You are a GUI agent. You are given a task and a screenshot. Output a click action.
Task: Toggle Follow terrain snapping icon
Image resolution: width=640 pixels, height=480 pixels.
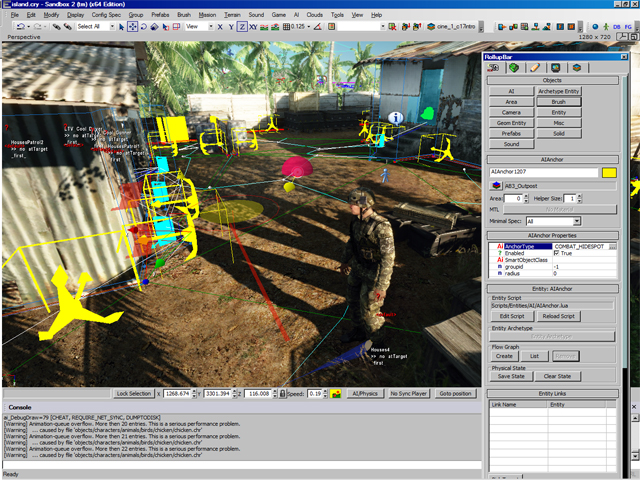(x=264, y=27)
